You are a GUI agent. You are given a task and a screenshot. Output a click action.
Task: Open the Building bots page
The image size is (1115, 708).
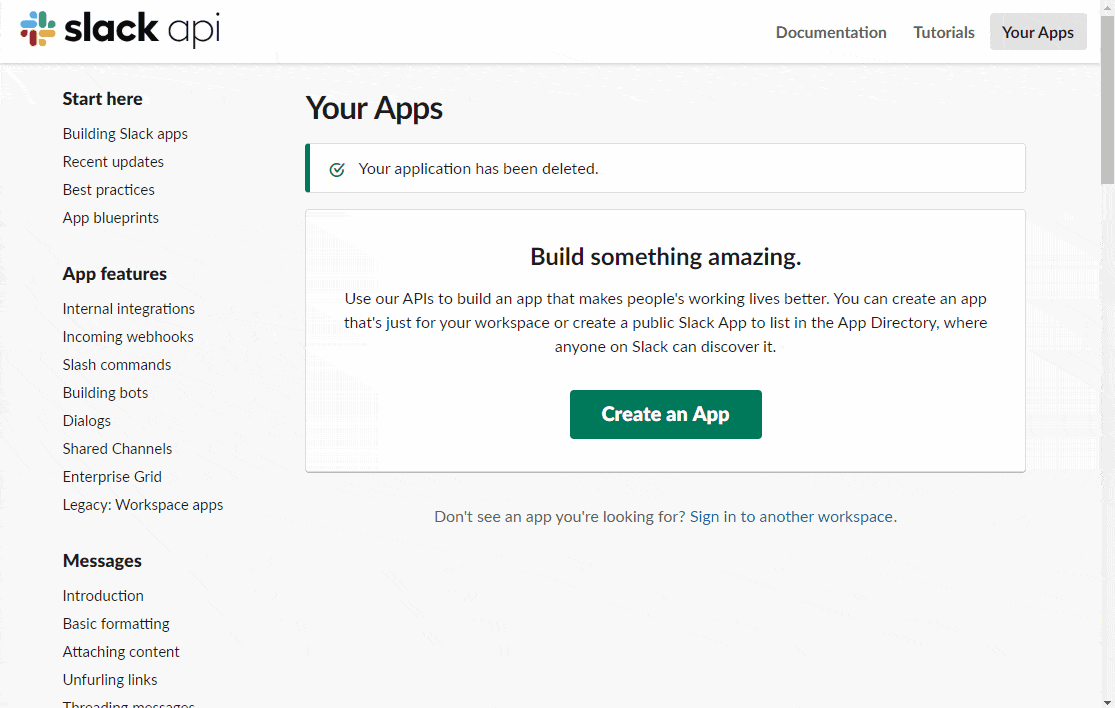pos(105,392)
